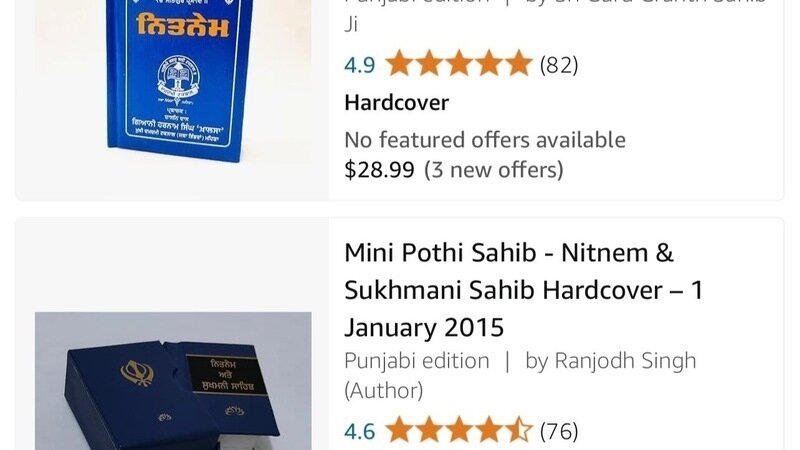The height and width of the screenshot is (450, 800).
Task: Click the $28.99 price
Action: [x=379, y=170]
